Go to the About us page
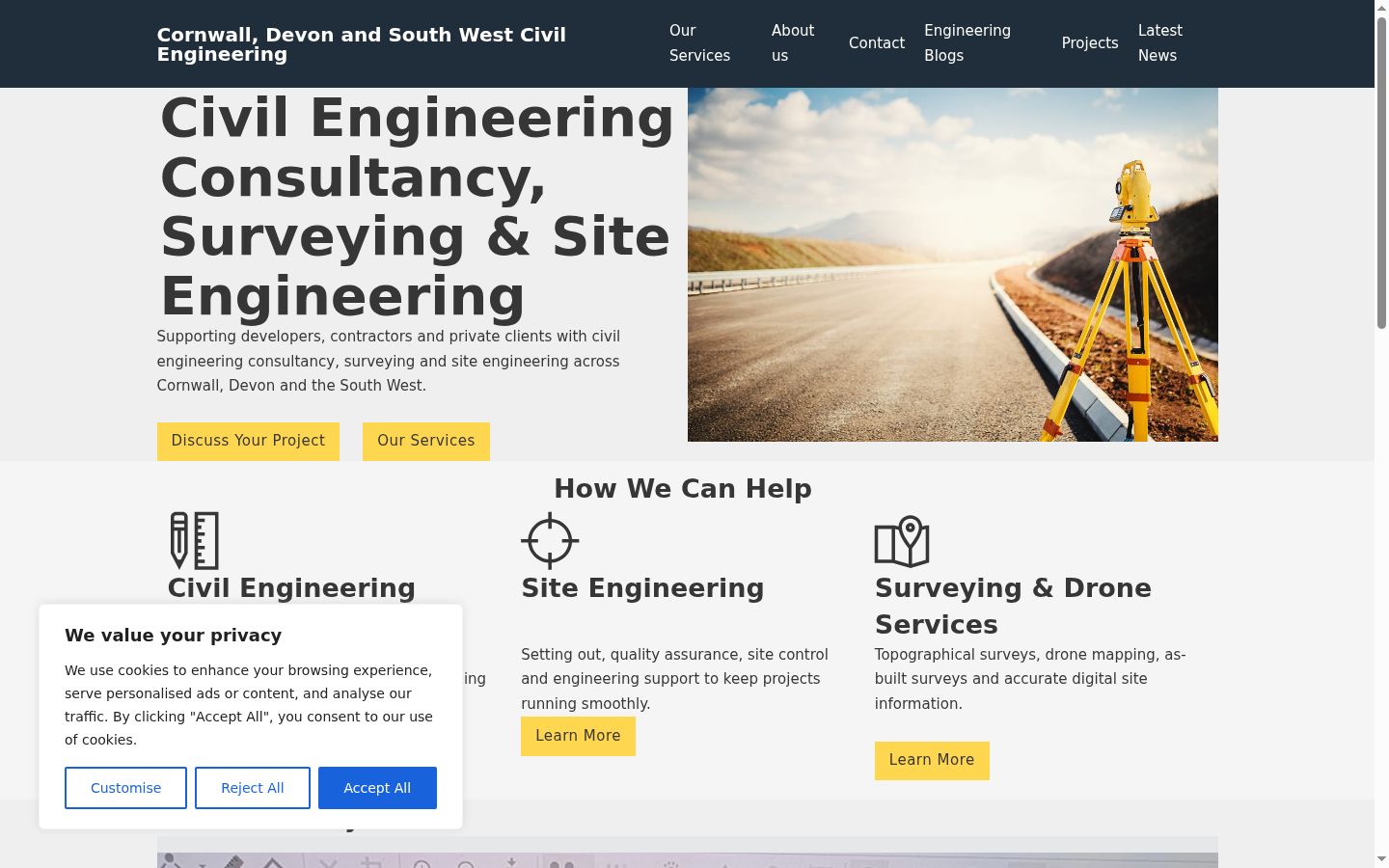Image resolution: width=1389 pixels, height=868 pixels. pyautogui.click(x=793, y=43)
